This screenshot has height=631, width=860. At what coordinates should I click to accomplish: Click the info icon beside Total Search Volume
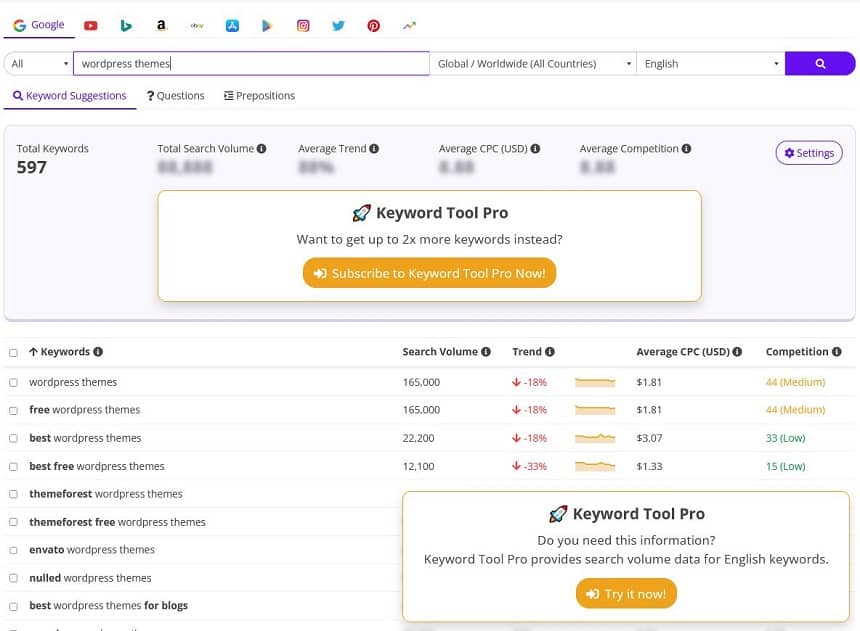pyautogui.click(x=262, y=148)
